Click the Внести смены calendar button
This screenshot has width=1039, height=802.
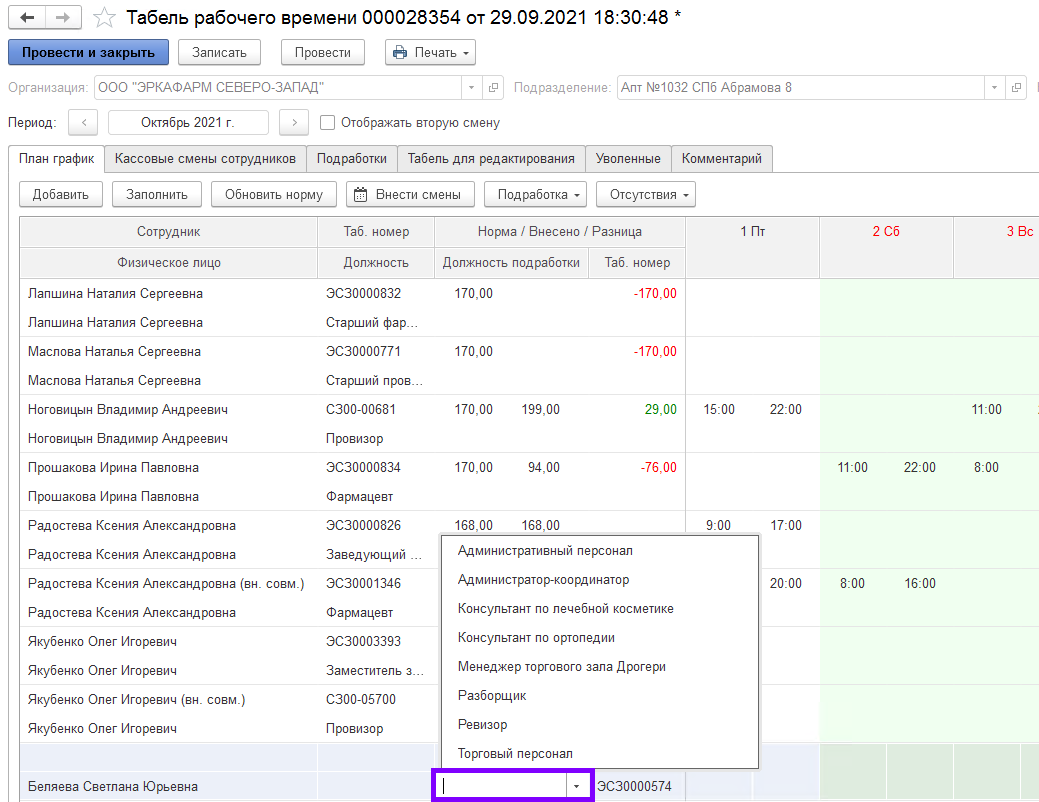(409, 194)
